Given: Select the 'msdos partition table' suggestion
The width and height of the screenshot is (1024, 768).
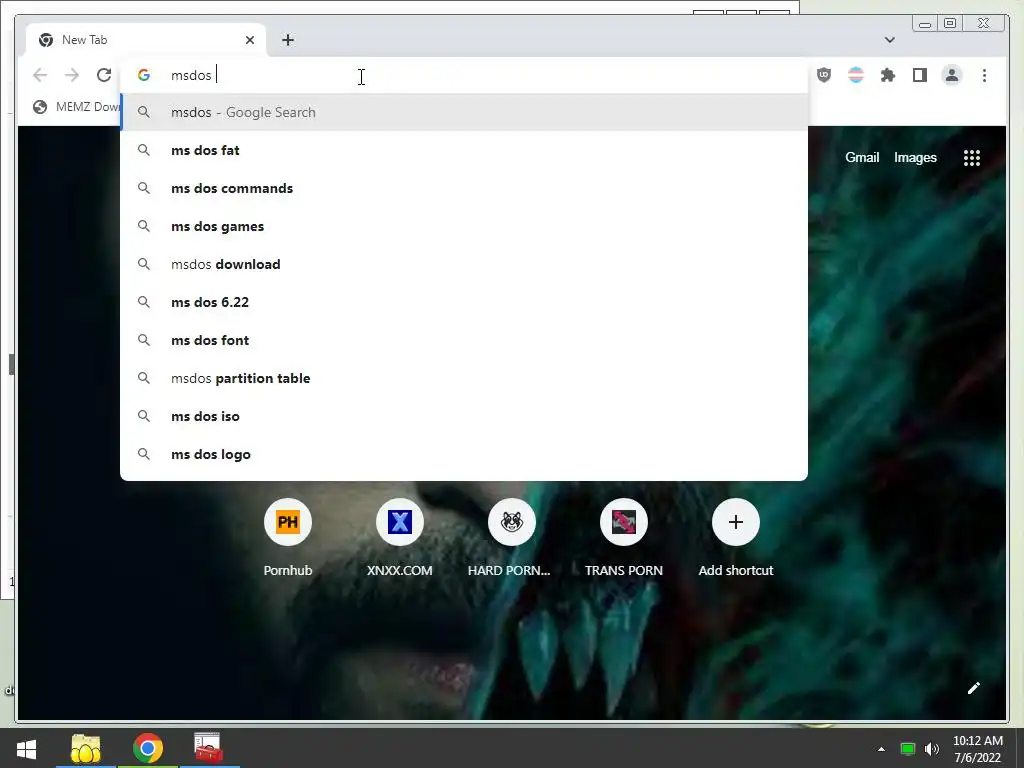Looking at the screenshot, I should 464,378.
